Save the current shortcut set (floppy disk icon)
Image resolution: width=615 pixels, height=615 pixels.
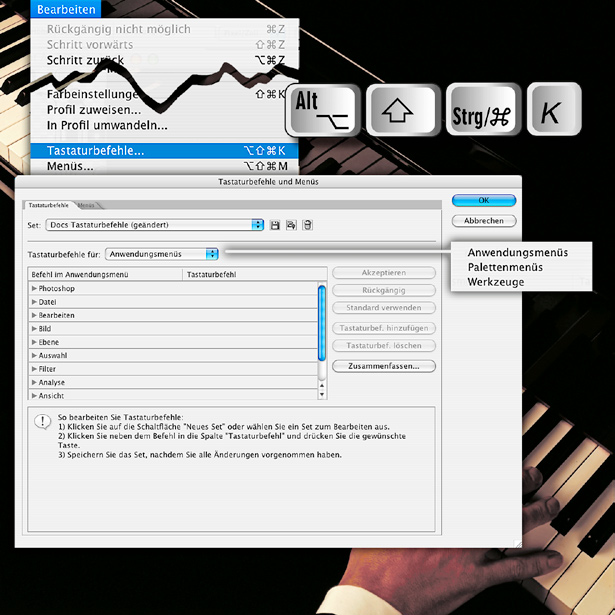coord(275,225)
